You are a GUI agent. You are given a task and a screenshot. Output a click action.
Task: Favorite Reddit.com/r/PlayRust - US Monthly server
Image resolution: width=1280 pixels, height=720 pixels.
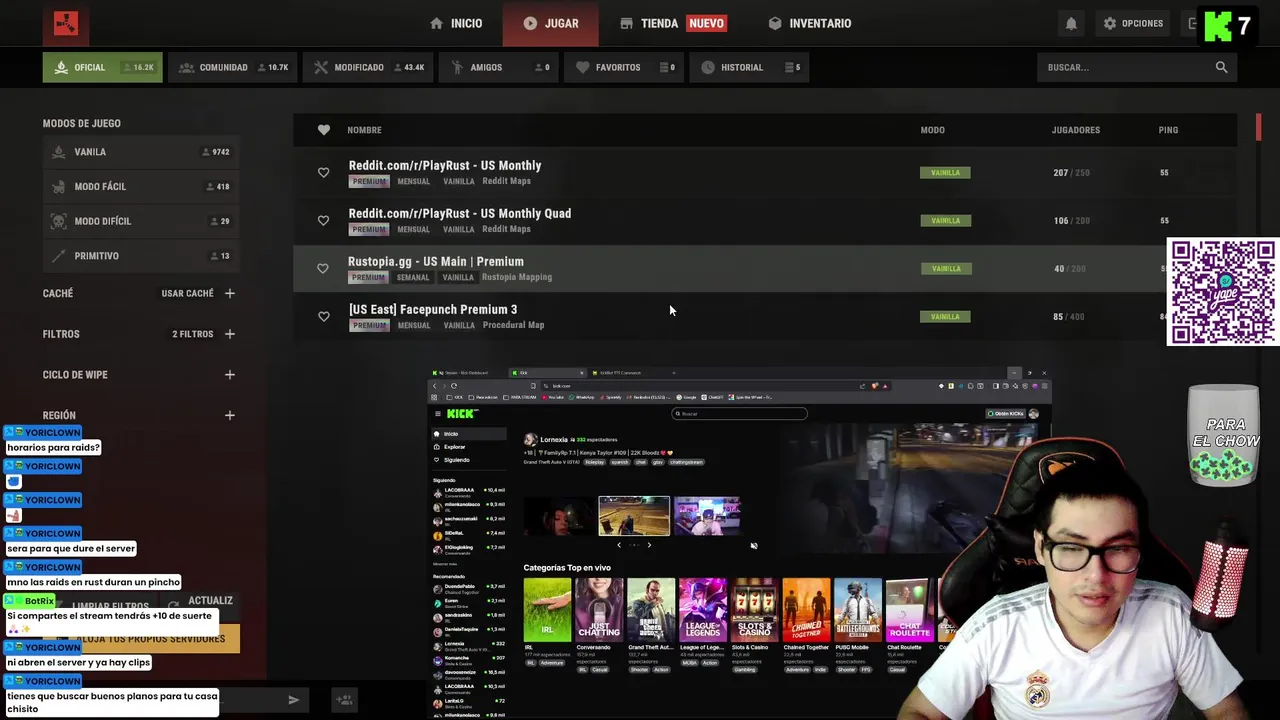coord(323,173)
